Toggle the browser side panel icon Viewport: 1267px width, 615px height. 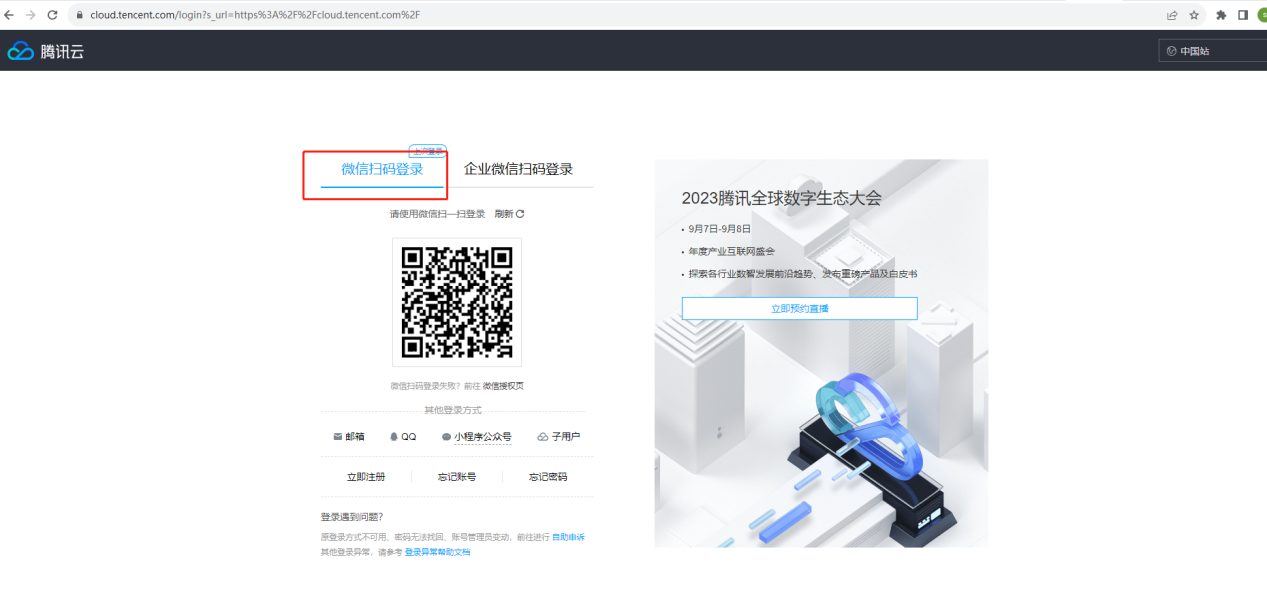tap(1242, 15)
